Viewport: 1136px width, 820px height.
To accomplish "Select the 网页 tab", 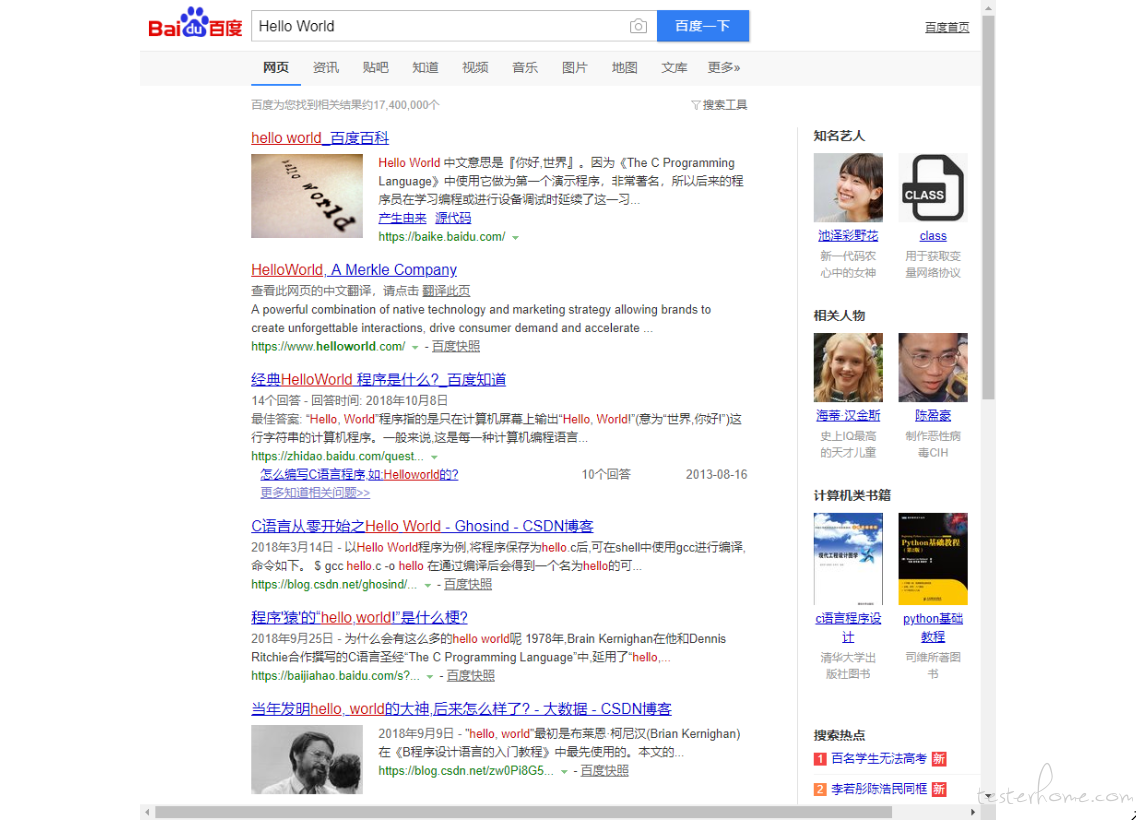I will click(276, 67).
